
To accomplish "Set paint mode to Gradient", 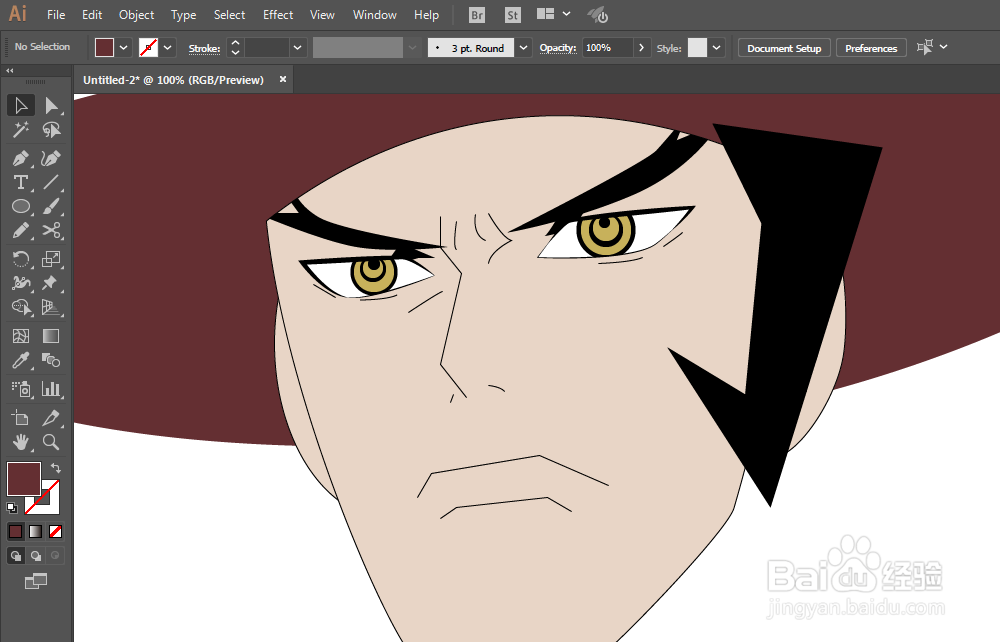I will 36,531.
